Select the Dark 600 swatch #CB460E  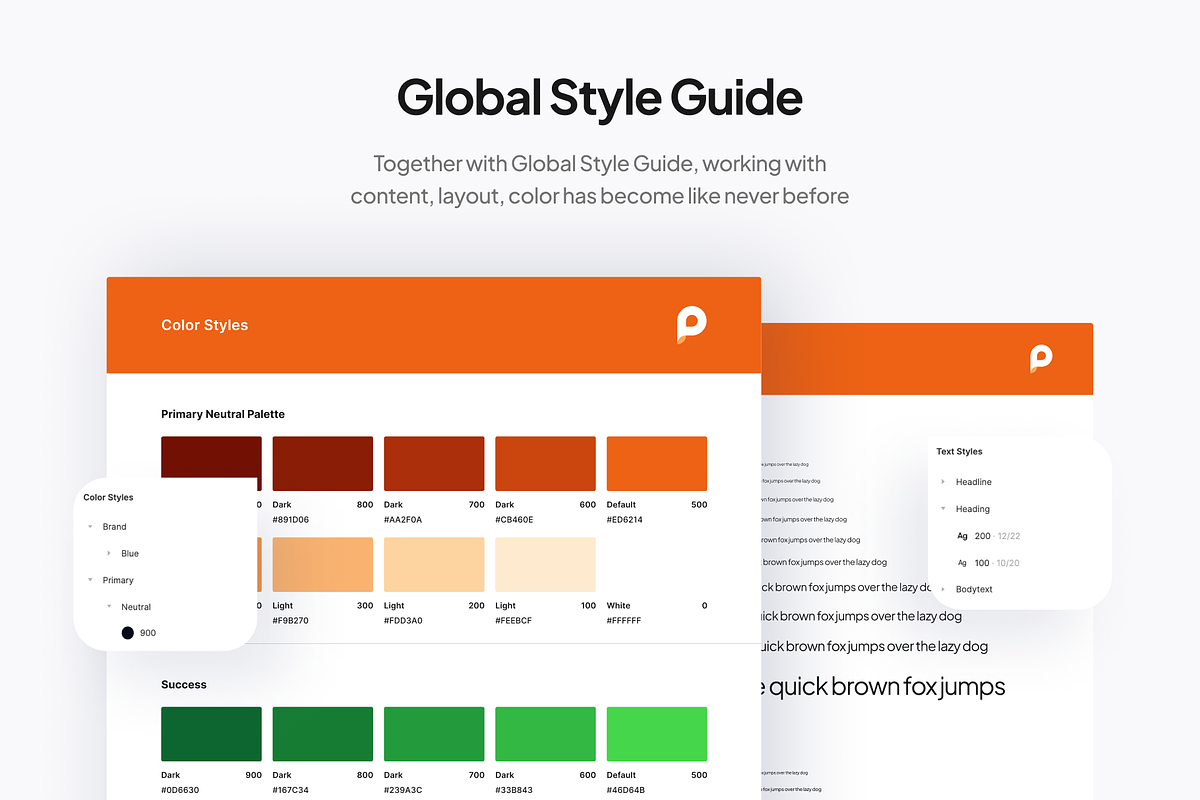pos(545,463)
